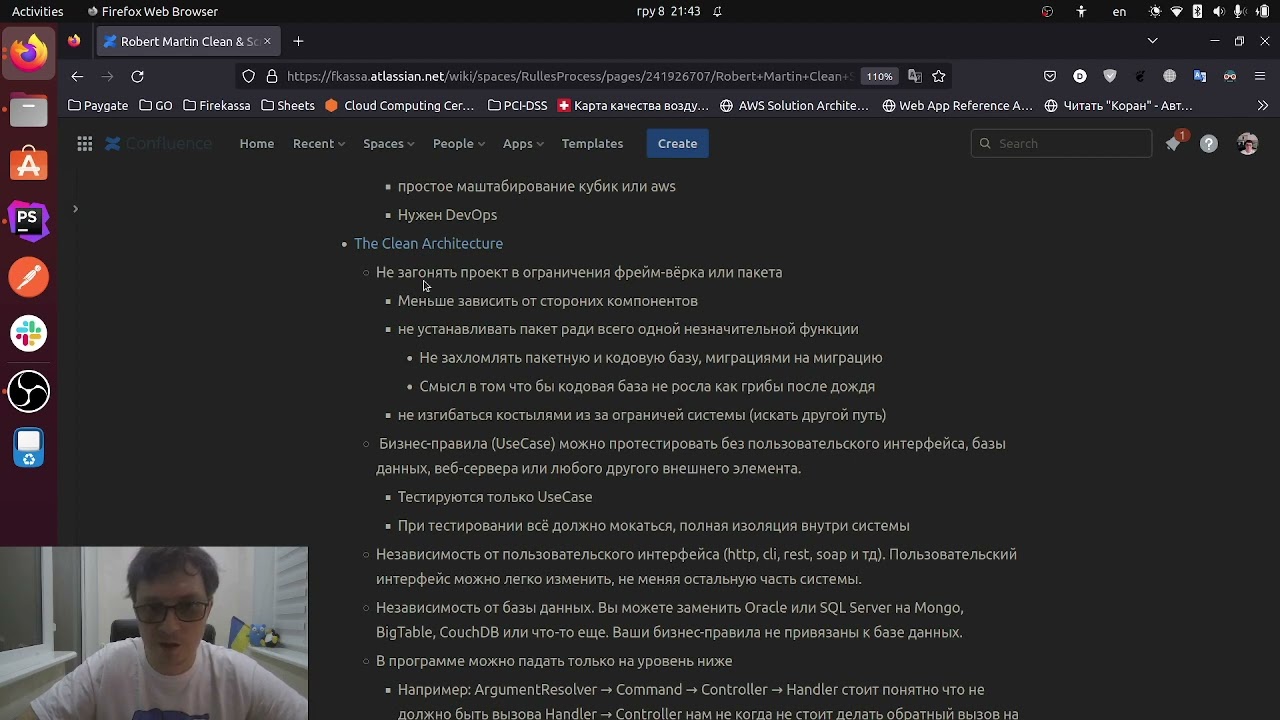Open the new tab plus button

298,41
